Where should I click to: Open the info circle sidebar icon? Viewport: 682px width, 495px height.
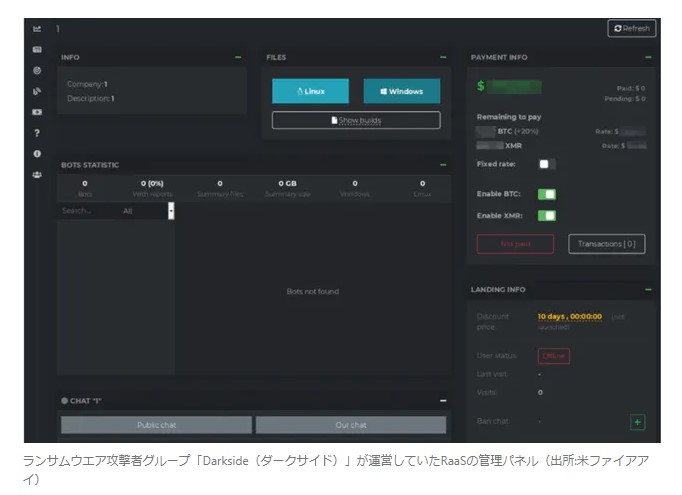[x=37, y=153]
